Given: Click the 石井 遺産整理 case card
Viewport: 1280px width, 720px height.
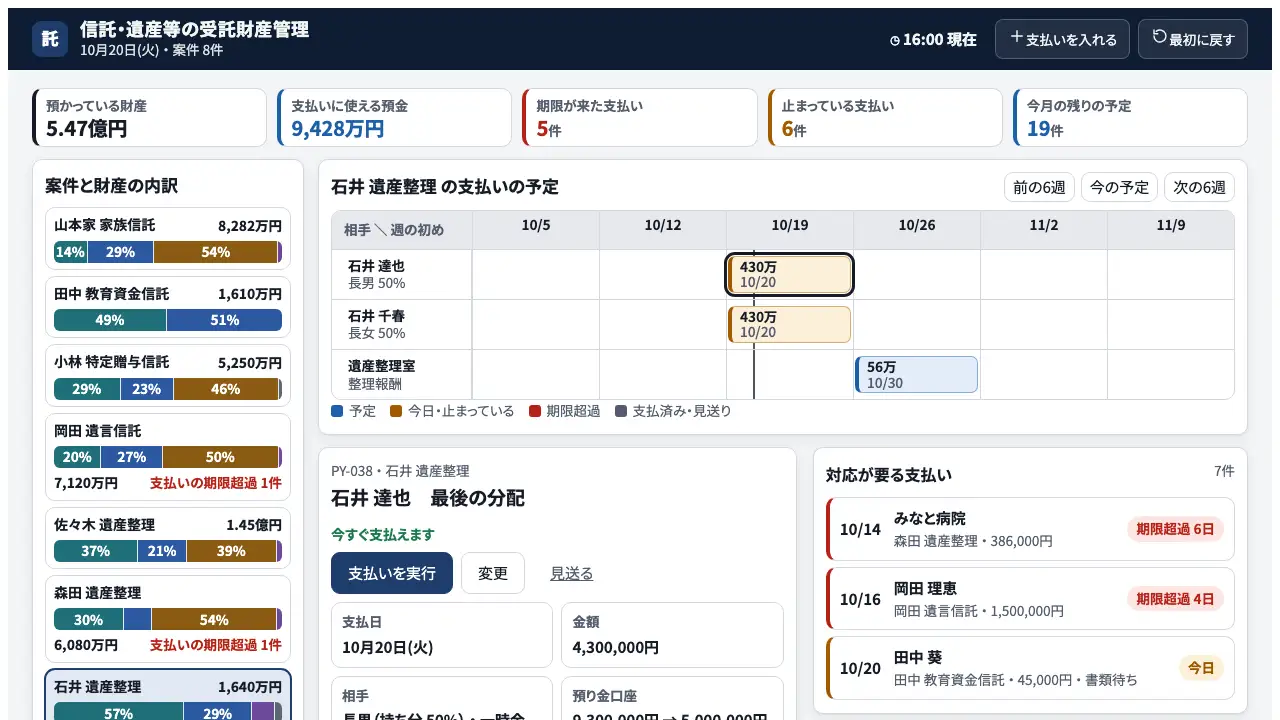Looking at the screenshot, I should 168,695.
